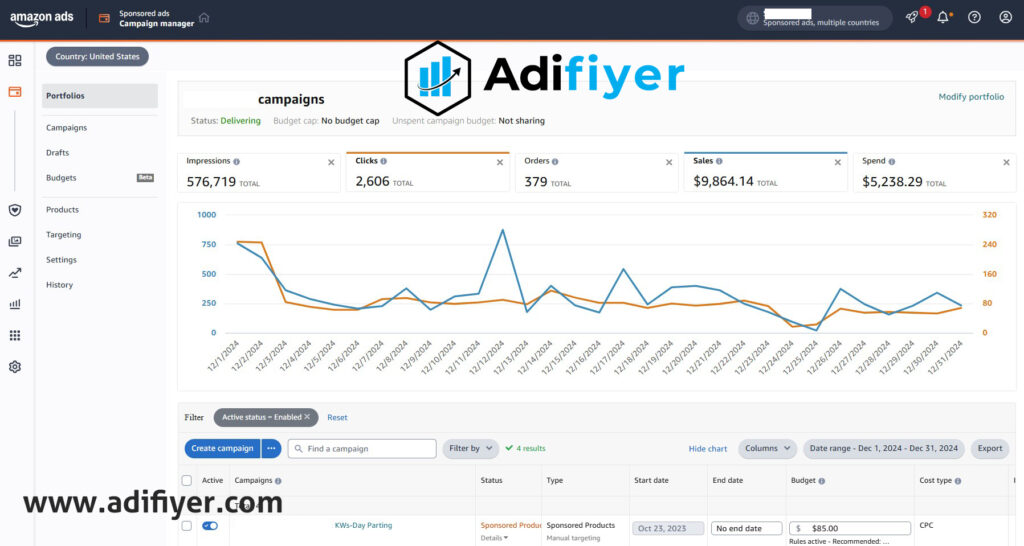This screenshot has width=1024, height=546.
Task: Remove the Spend metric card
Action: click(x=1006, y=163)
